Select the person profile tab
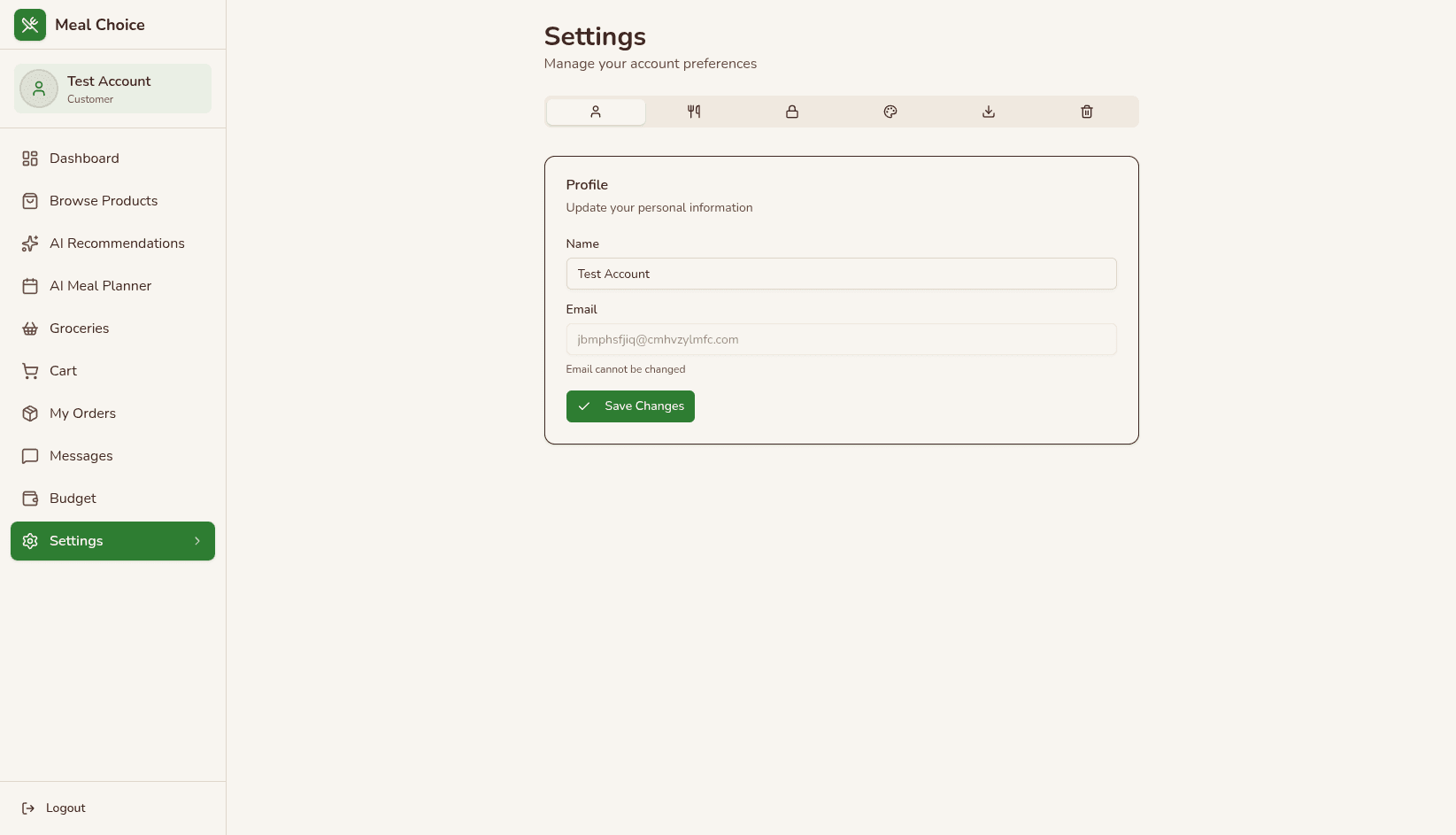 596,112
